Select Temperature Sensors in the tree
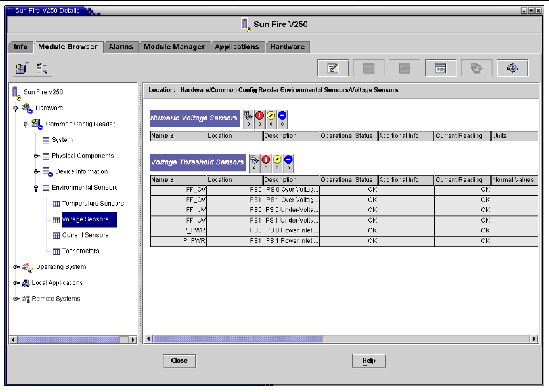Screen dimensions: 549x392 pos(93,203)
